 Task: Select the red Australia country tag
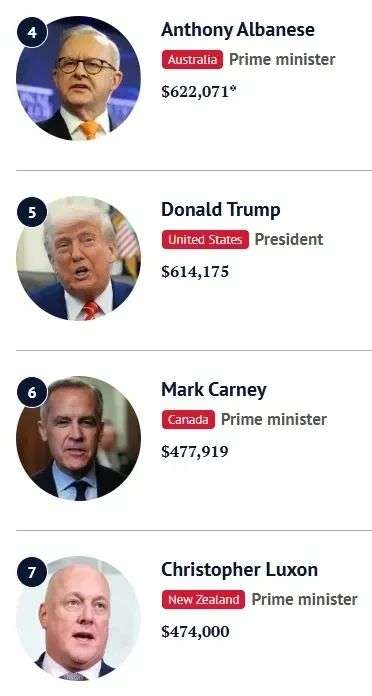click(x=192, y=59)
